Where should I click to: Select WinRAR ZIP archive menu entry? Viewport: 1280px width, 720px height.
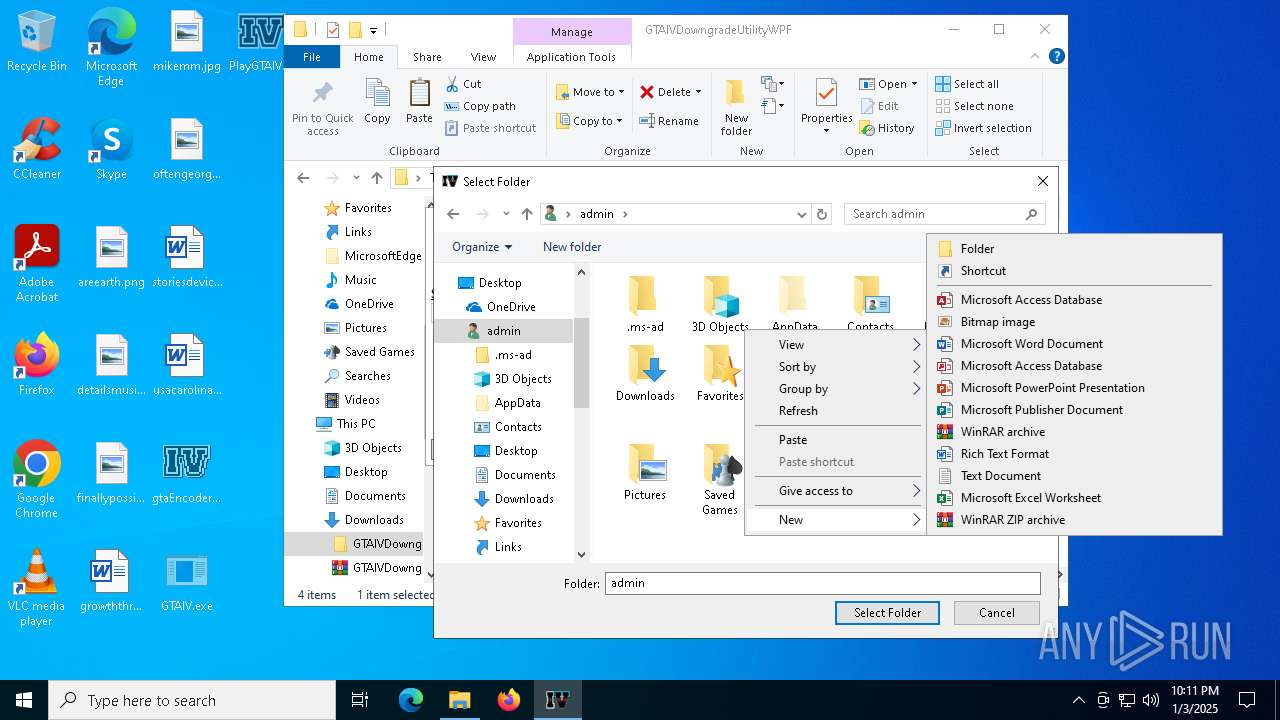(1074, 520)
